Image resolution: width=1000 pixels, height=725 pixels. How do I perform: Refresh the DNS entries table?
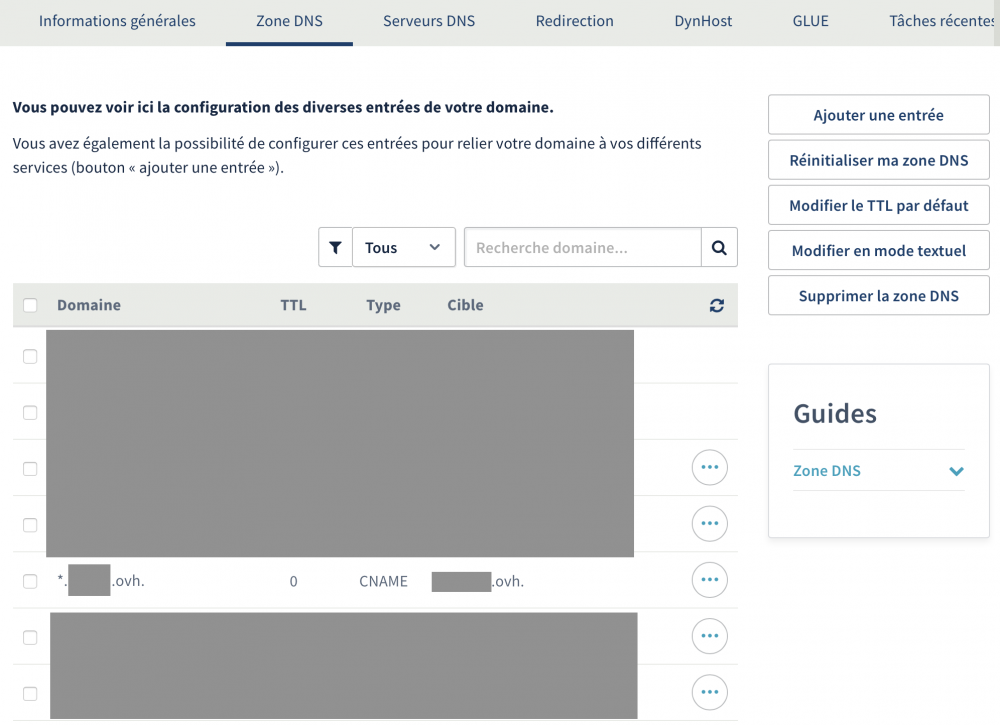[x=716, y=306]
